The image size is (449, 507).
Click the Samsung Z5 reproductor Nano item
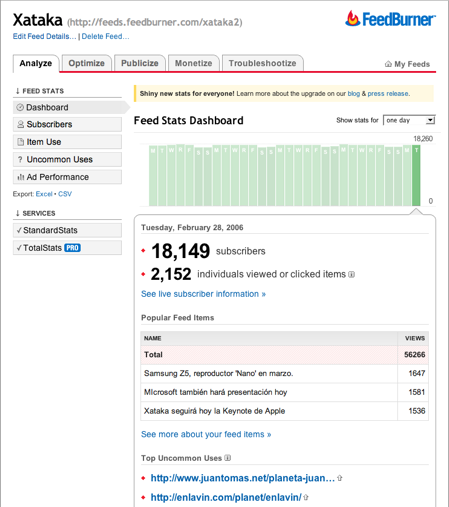pos(218,373)
